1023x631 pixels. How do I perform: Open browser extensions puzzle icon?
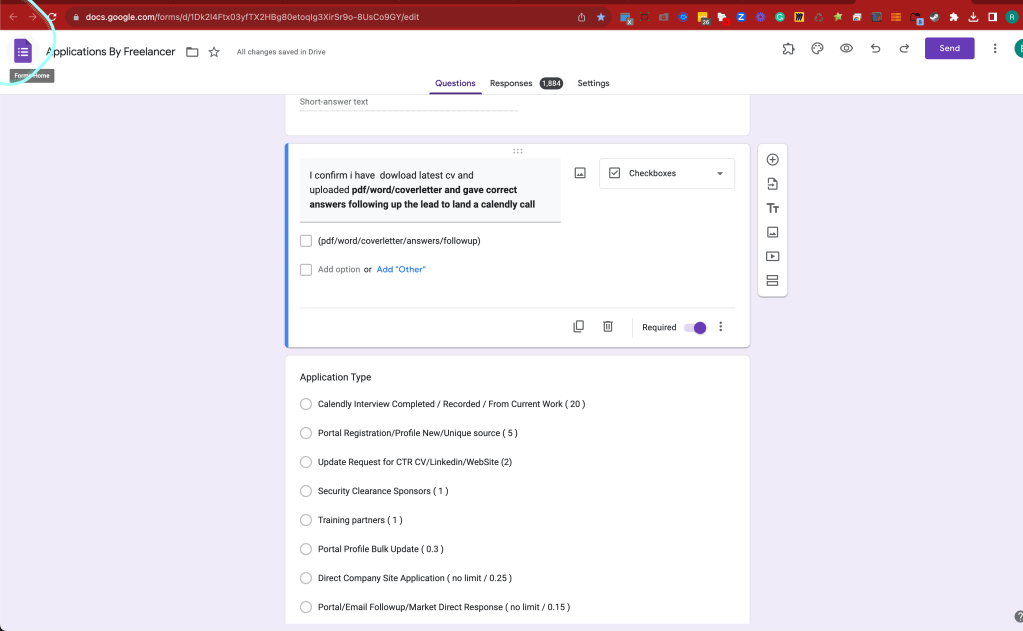[954, 17]
